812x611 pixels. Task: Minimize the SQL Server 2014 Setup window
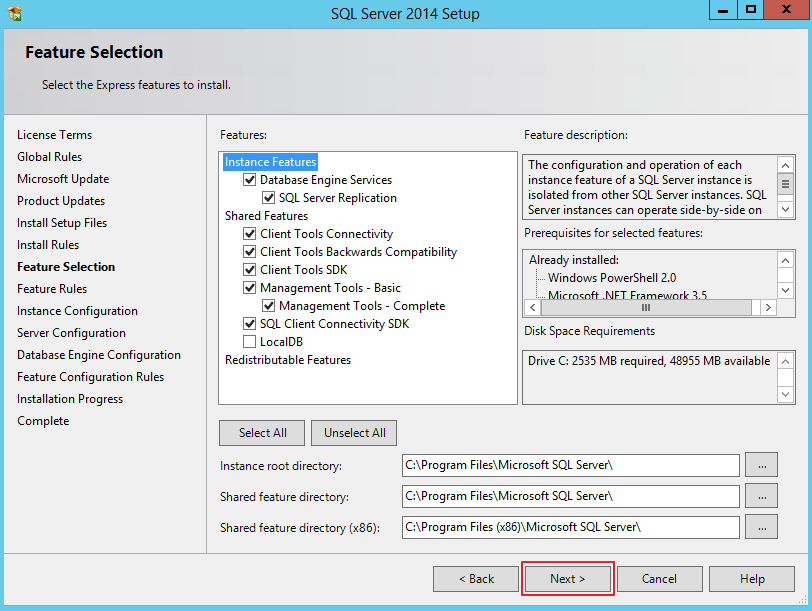pyautogui.click(x=723, y=9)
